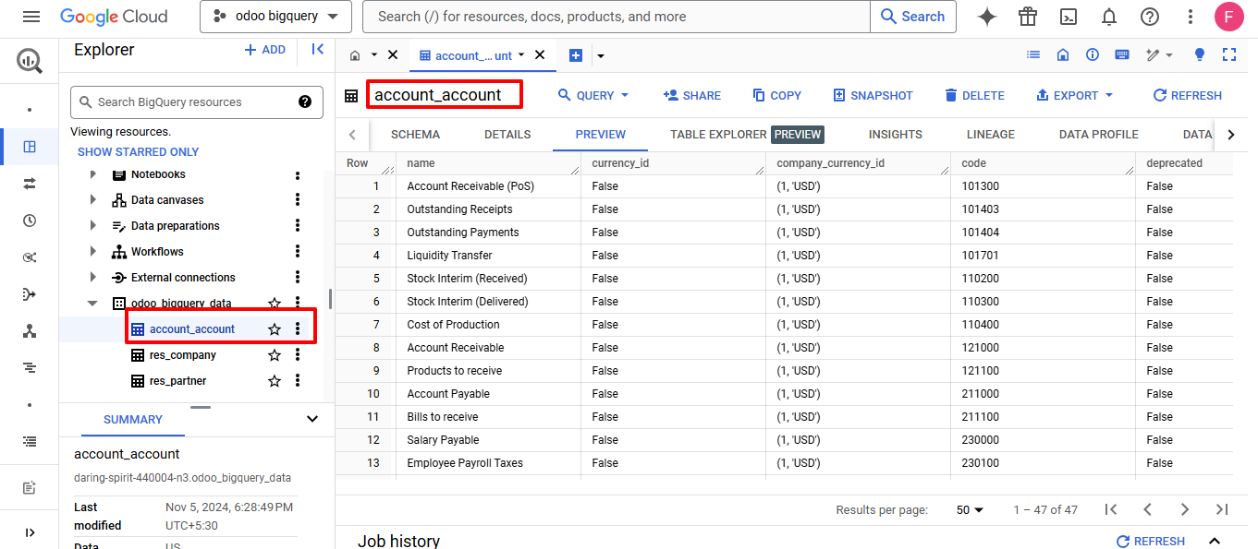Click Show Starred Only link
The image size is (1258, 549).
point(138,152)
